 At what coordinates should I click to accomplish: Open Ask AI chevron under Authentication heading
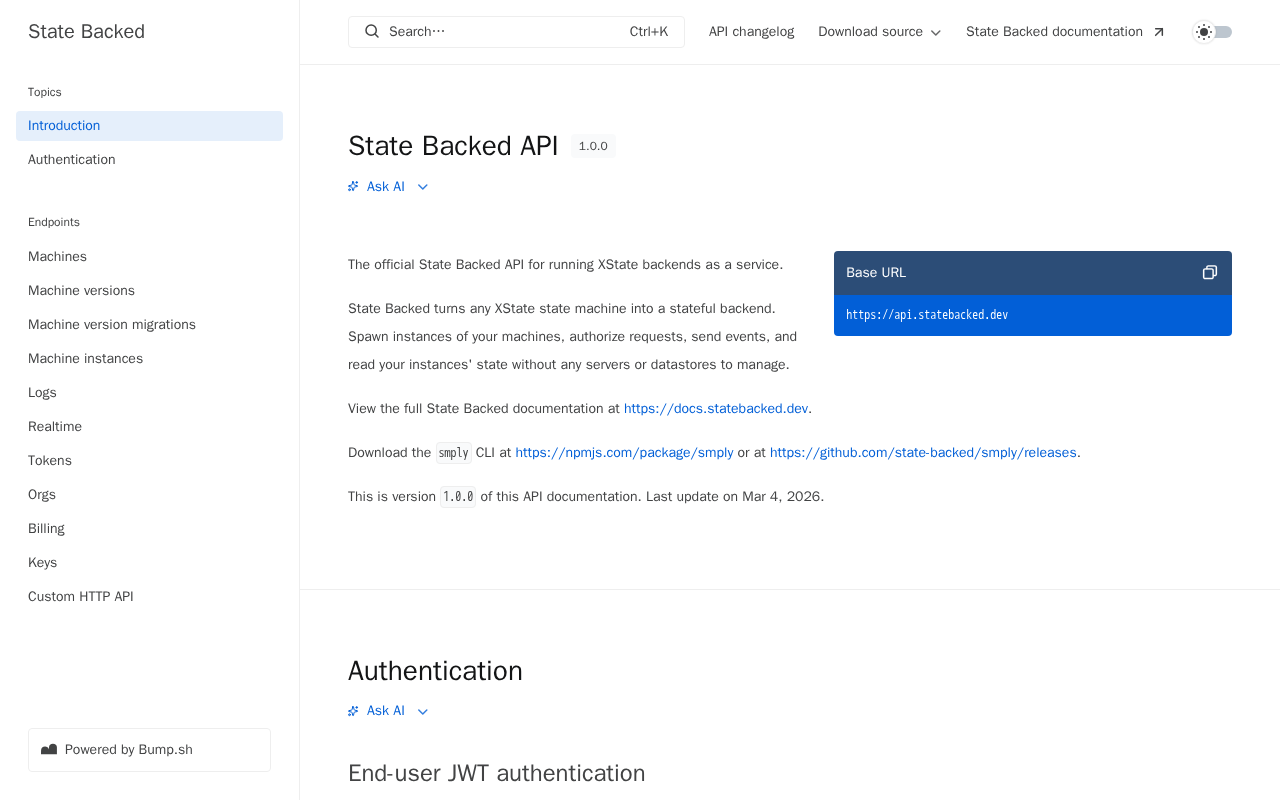[423, 711]
